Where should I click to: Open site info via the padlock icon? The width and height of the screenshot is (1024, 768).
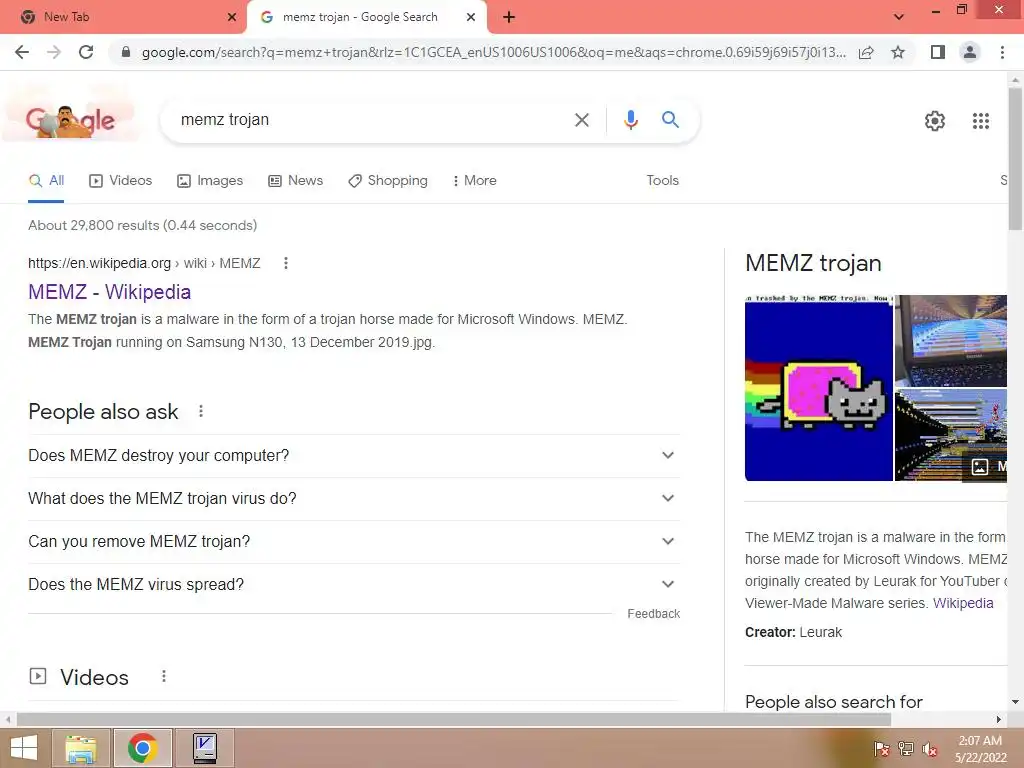[x=126, y=52]
